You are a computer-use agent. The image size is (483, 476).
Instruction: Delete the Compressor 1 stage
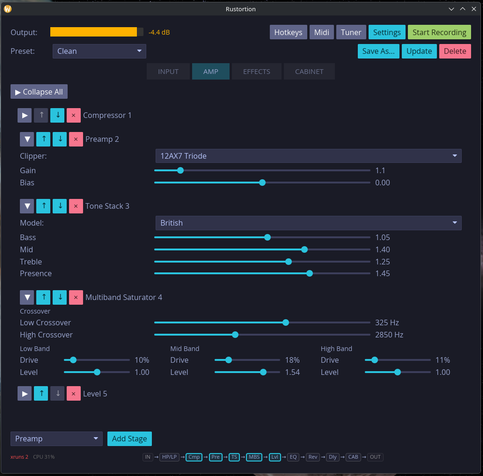74,115
